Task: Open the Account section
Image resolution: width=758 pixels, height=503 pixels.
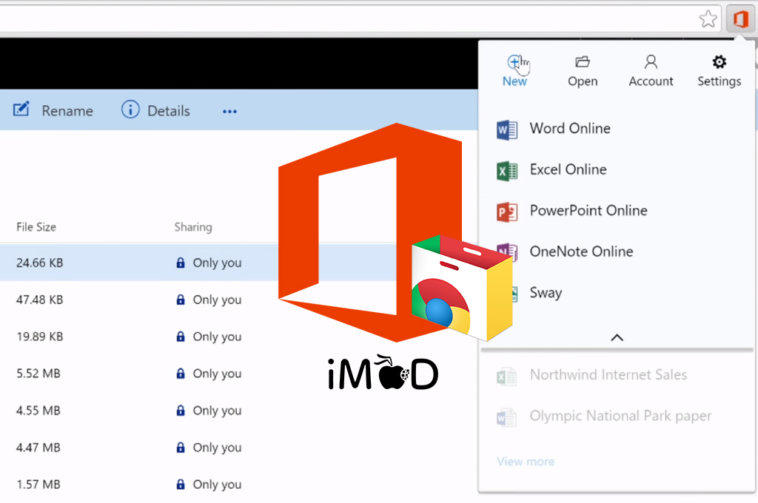Action: tap(651, 70)
